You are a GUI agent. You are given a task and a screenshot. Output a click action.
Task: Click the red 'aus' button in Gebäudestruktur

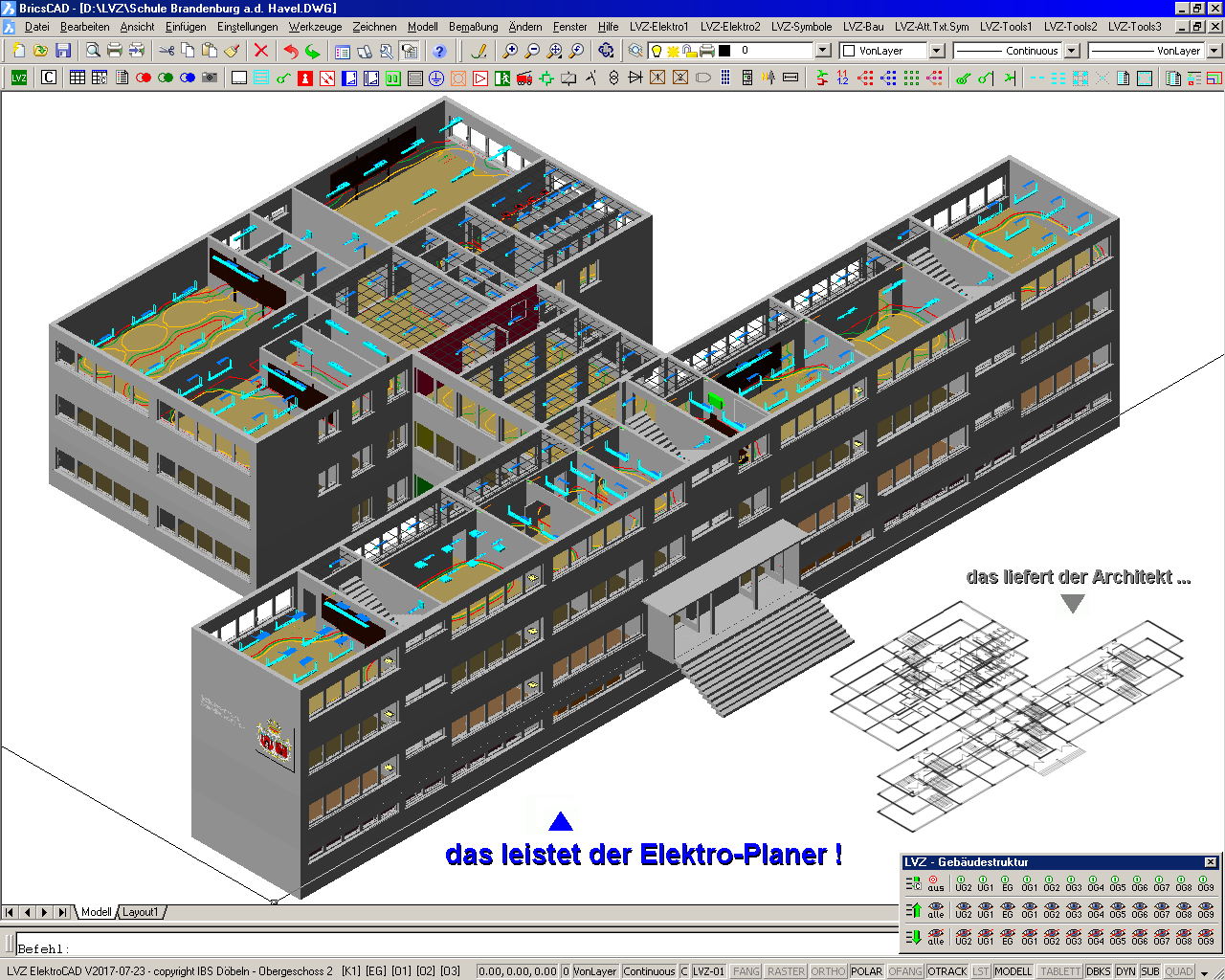point(935,881)
